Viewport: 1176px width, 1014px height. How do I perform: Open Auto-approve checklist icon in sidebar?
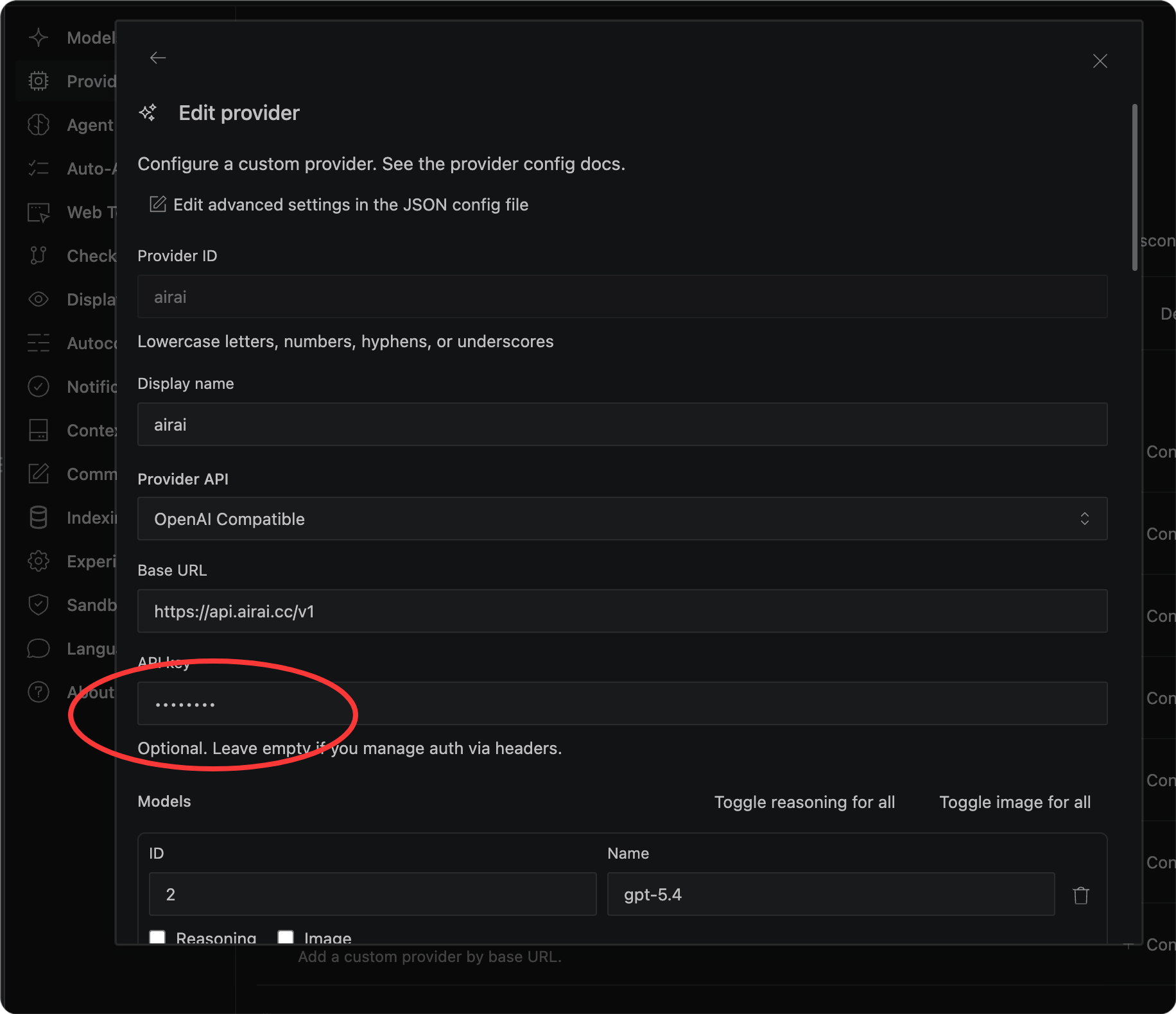(39, 168)
